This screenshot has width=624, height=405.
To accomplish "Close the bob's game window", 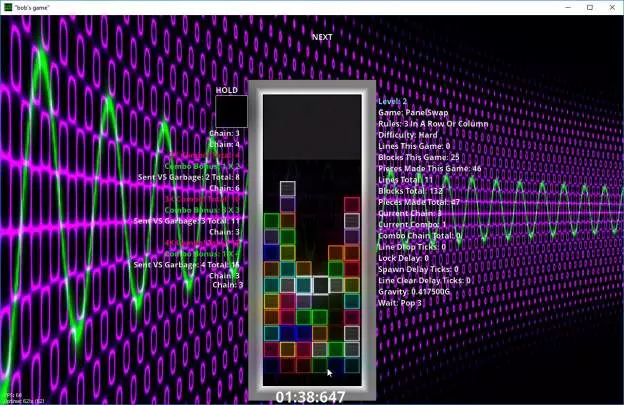I will point(612,7).
